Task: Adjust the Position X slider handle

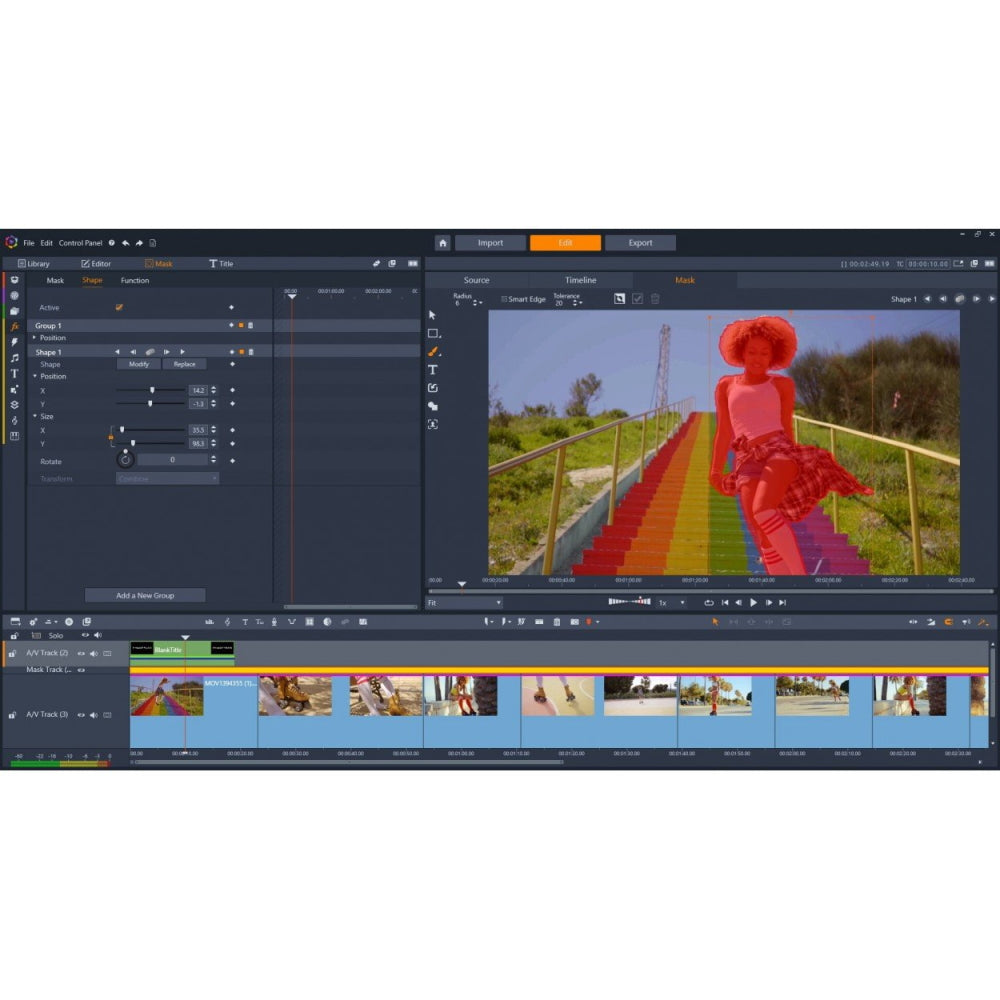Action: click(x=152, y=390)
